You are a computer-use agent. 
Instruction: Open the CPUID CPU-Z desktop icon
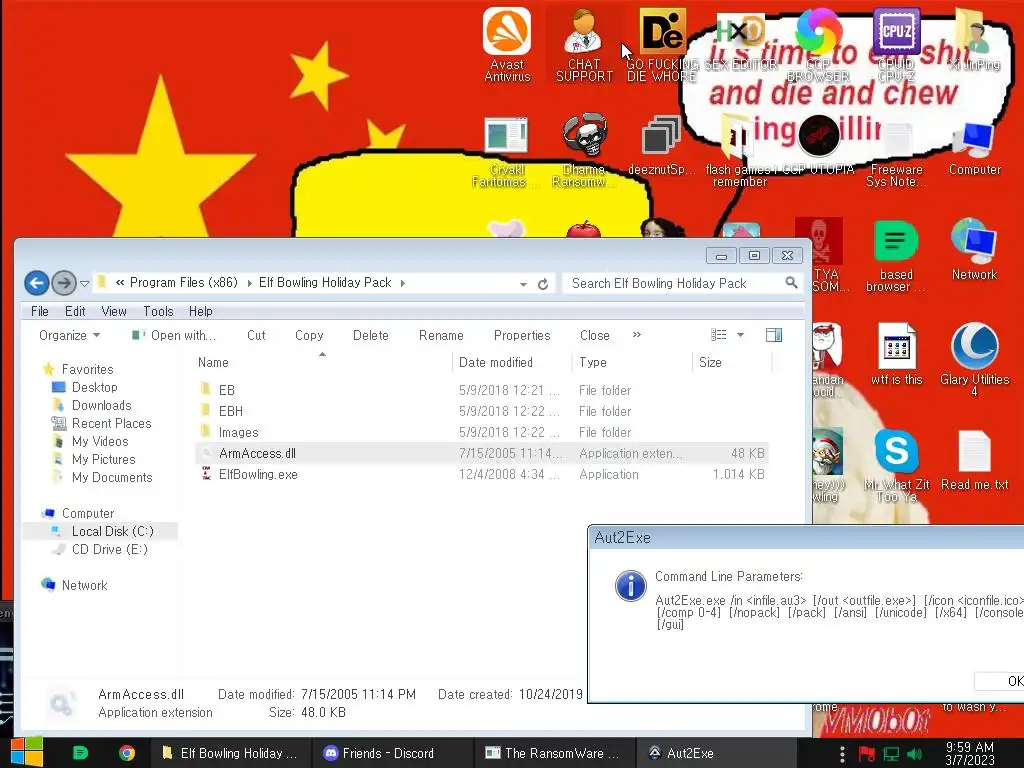[896, 44]
